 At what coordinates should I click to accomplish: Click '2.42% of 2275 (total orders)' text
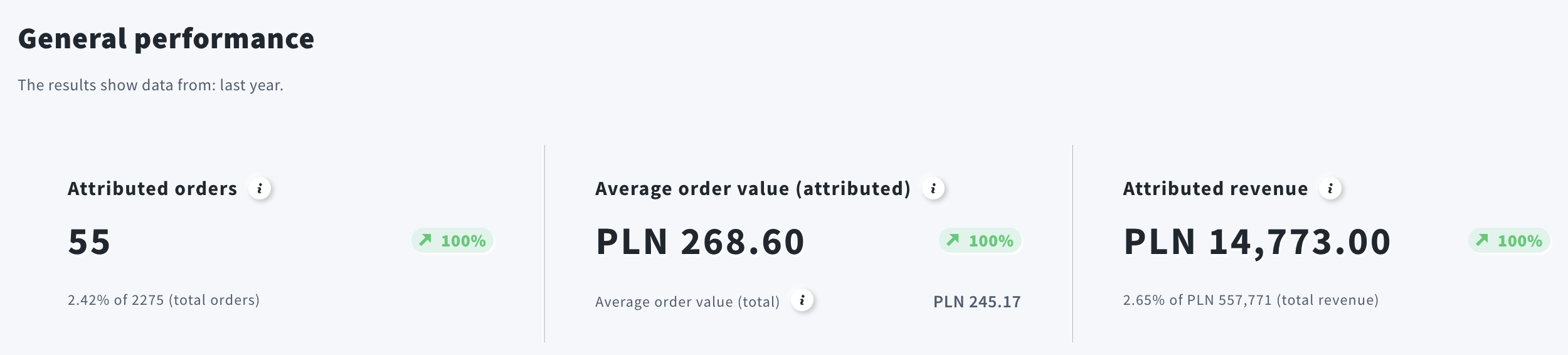tap(163, 300)
